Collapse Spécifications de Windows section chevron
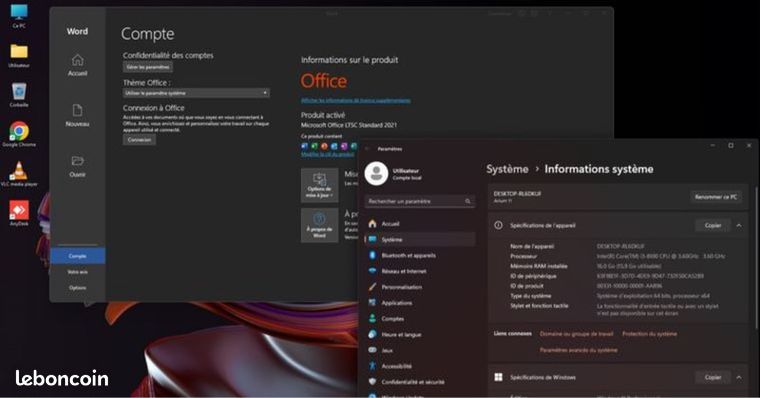The width and height of the screenshot is (760, 398). pos(739,377)
